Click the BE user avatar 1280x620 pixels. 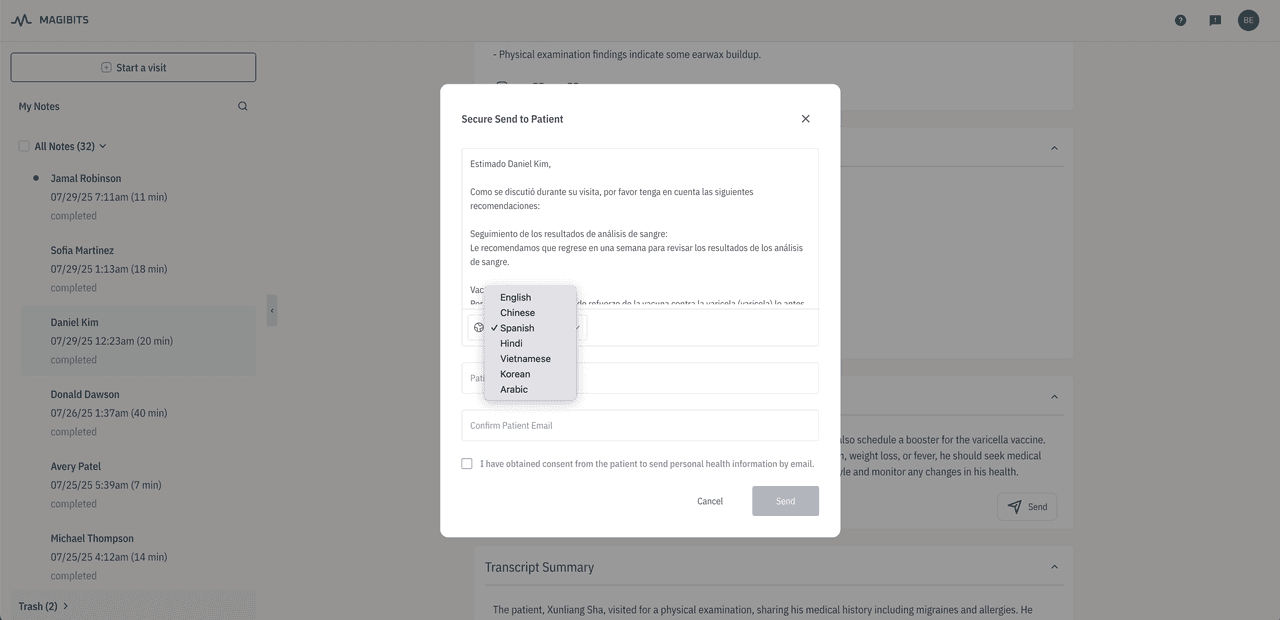1248,19
